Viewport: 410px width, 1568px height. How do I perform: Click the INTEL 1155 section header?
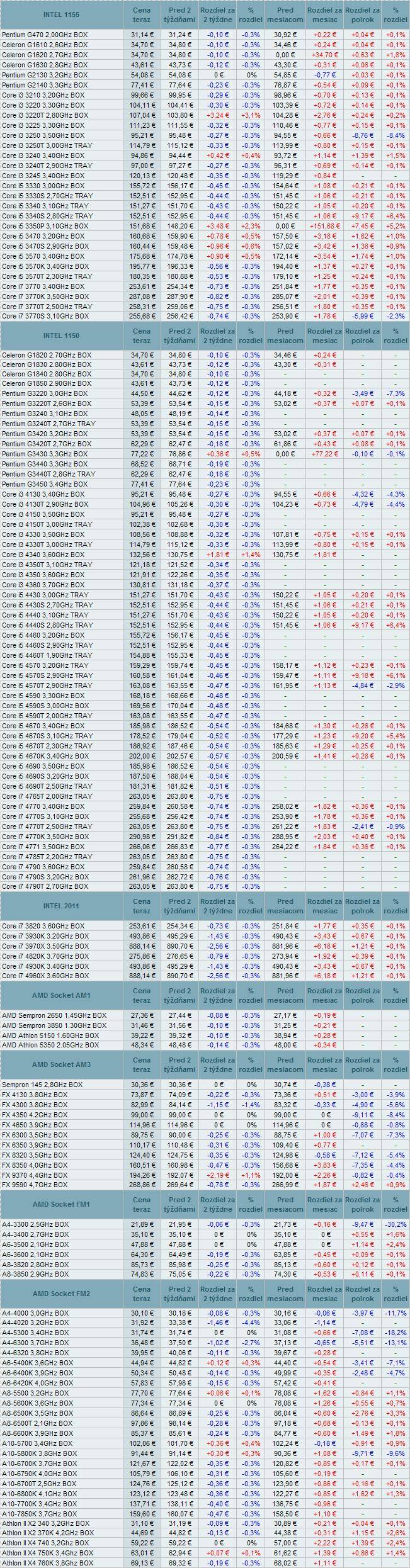62,14
